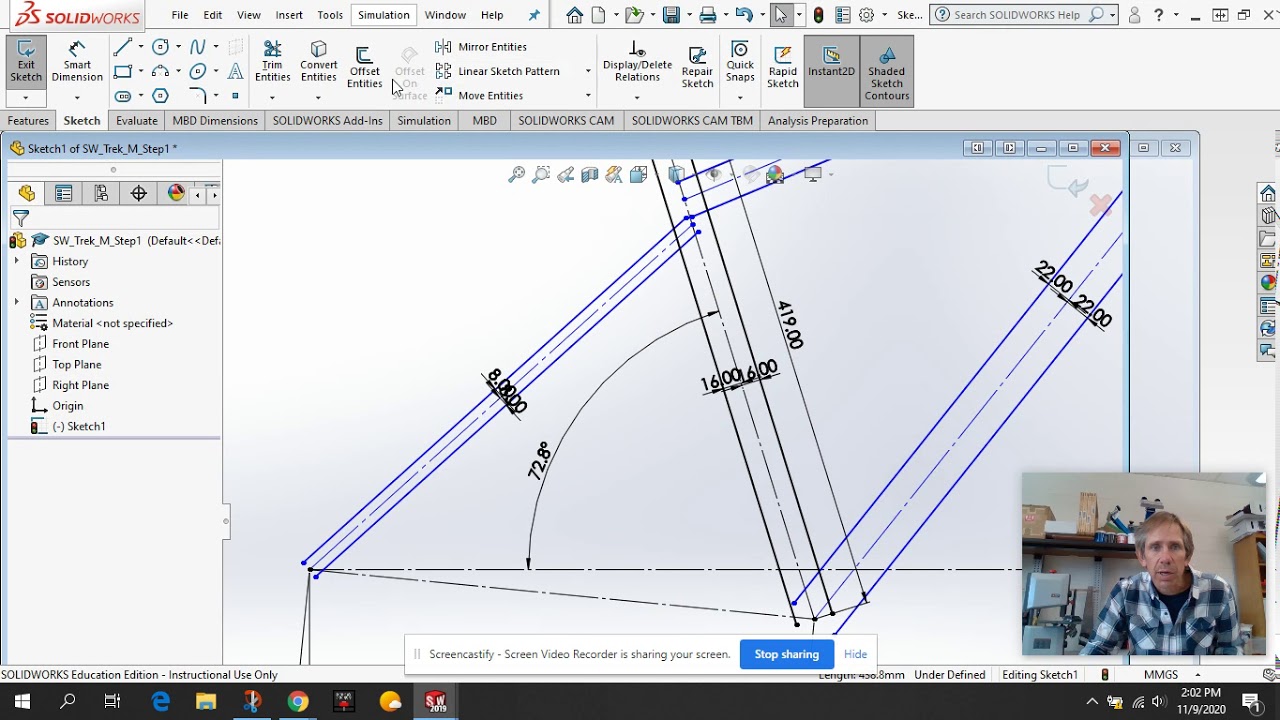Click Zoom to Fit in heads-up toolbar

[516, 175]
